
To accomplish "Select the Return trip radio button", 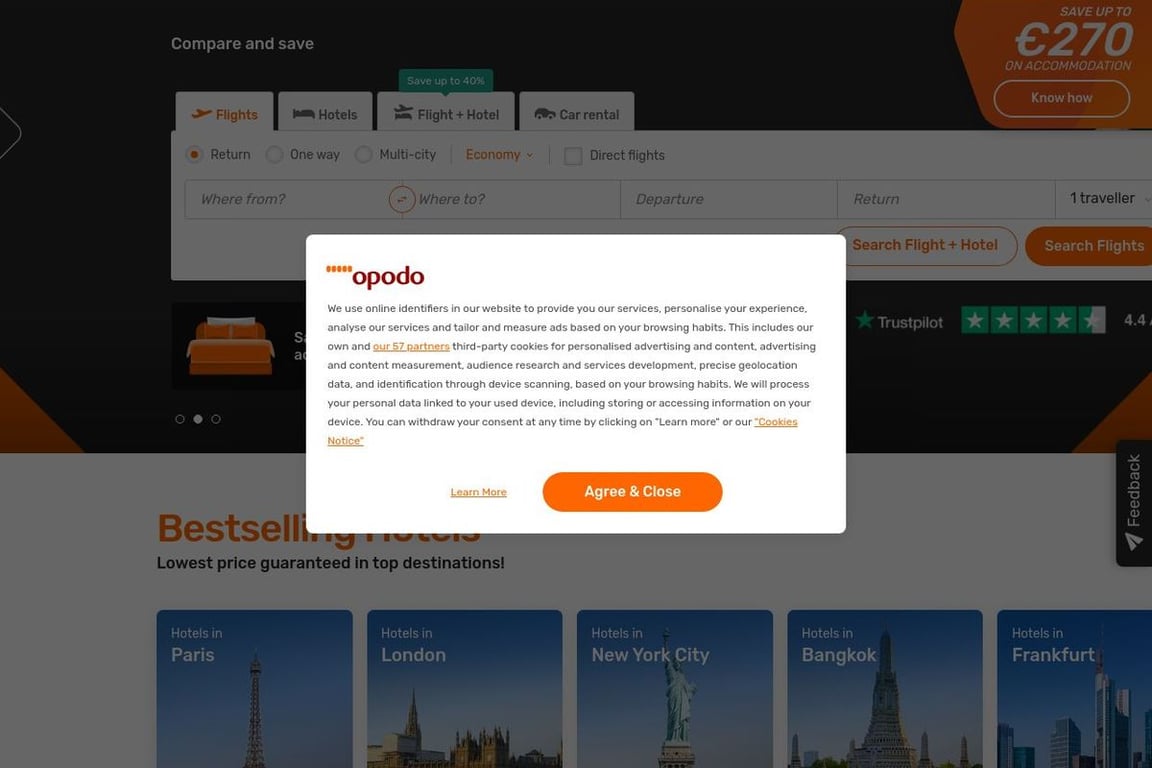I will 194,154.
